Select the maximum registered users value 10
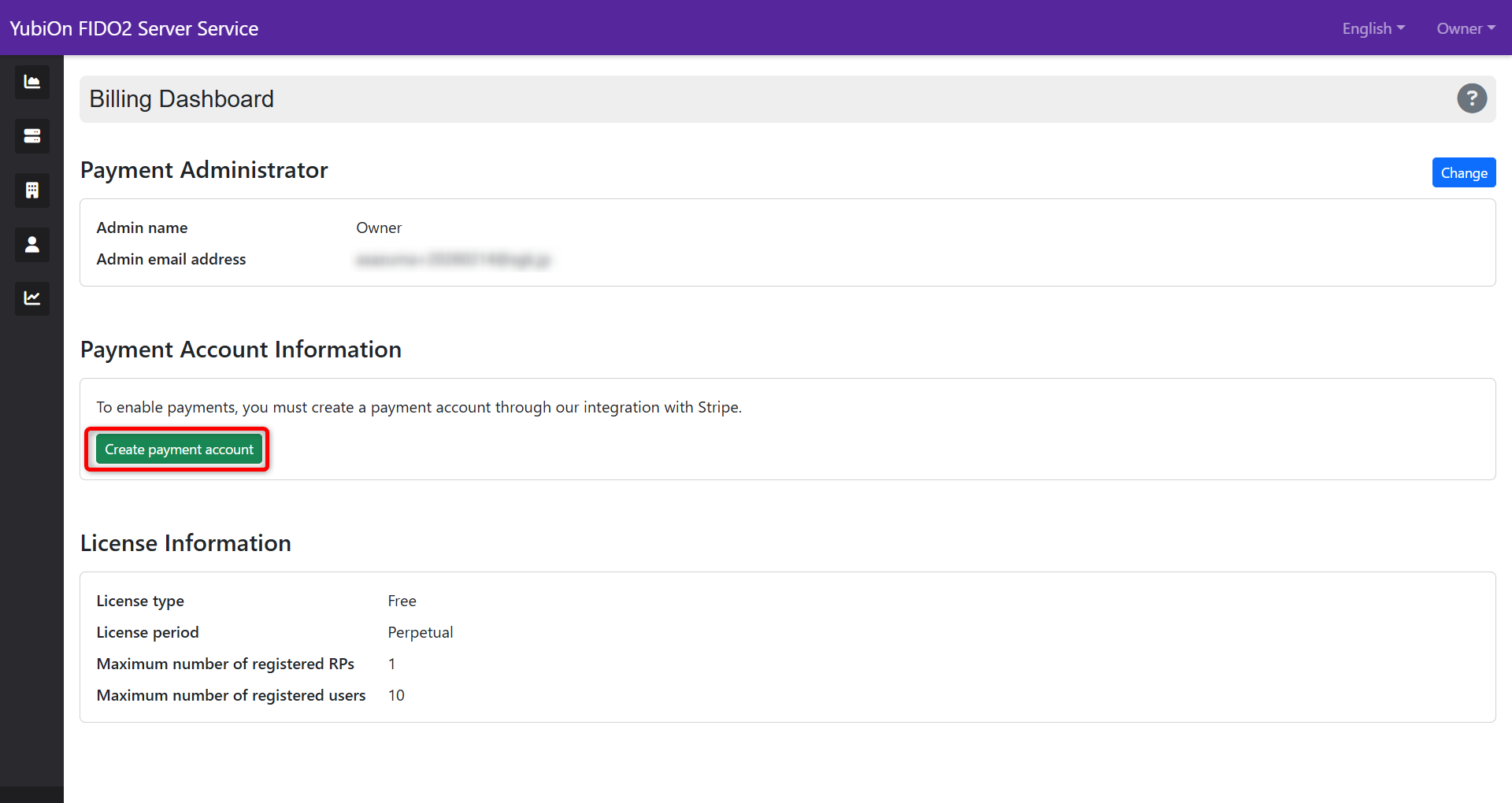 [x=396, y=694]
